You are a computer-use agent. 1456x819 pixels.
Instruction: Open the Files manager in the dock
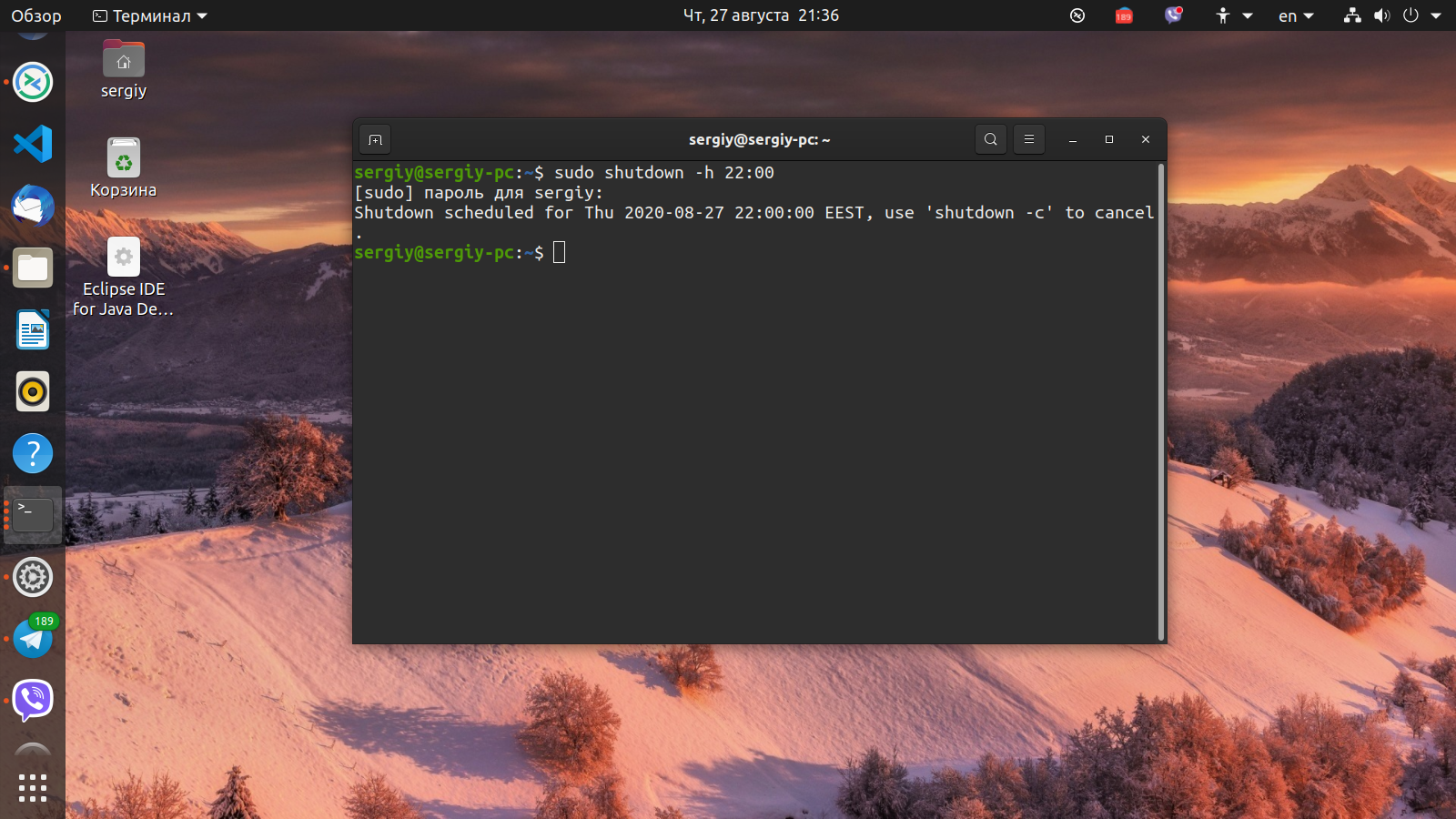click(x=33, y=268)
